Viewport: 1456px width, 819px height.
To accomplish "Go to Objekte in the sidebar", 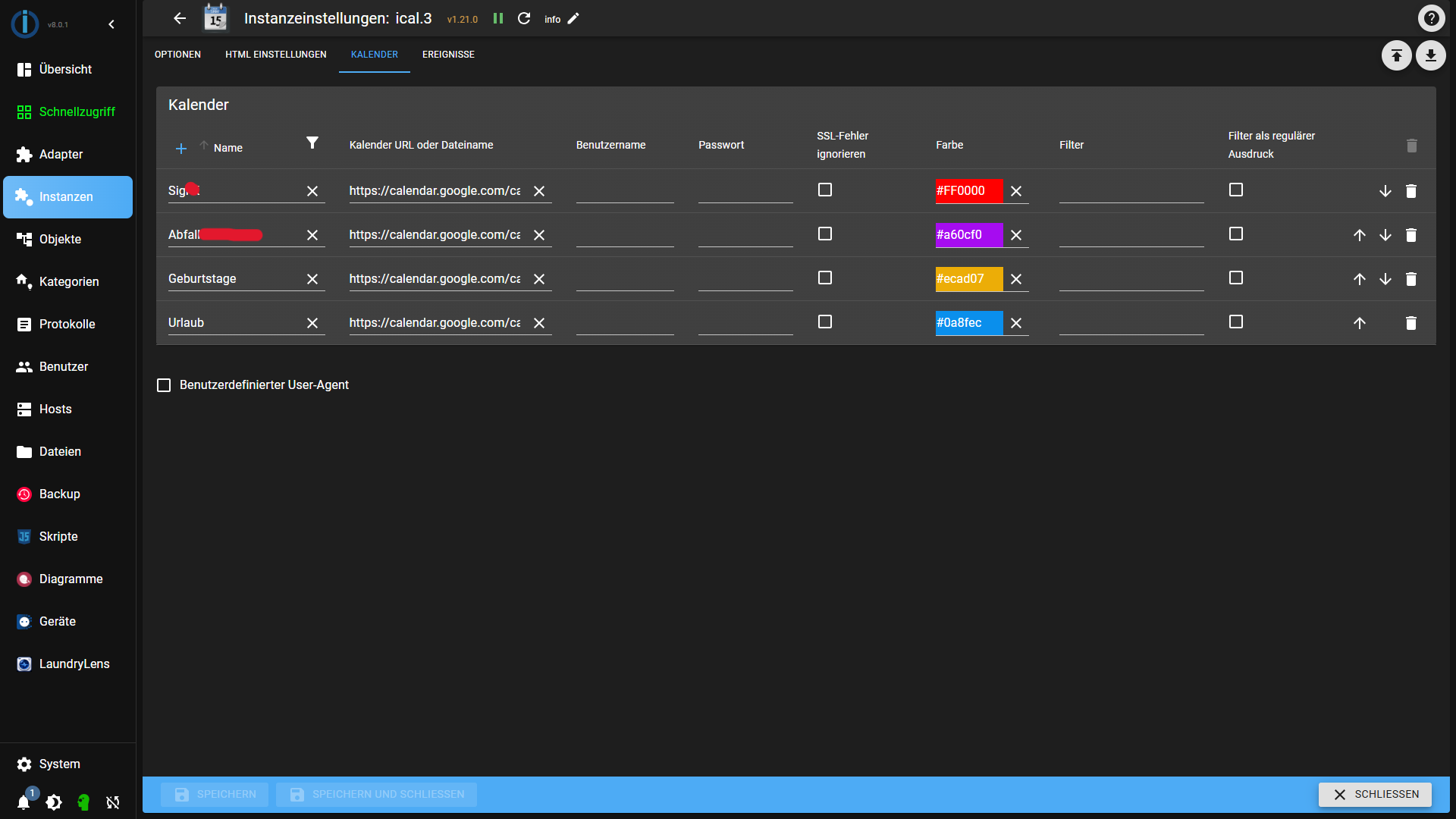I will (67, 240).
